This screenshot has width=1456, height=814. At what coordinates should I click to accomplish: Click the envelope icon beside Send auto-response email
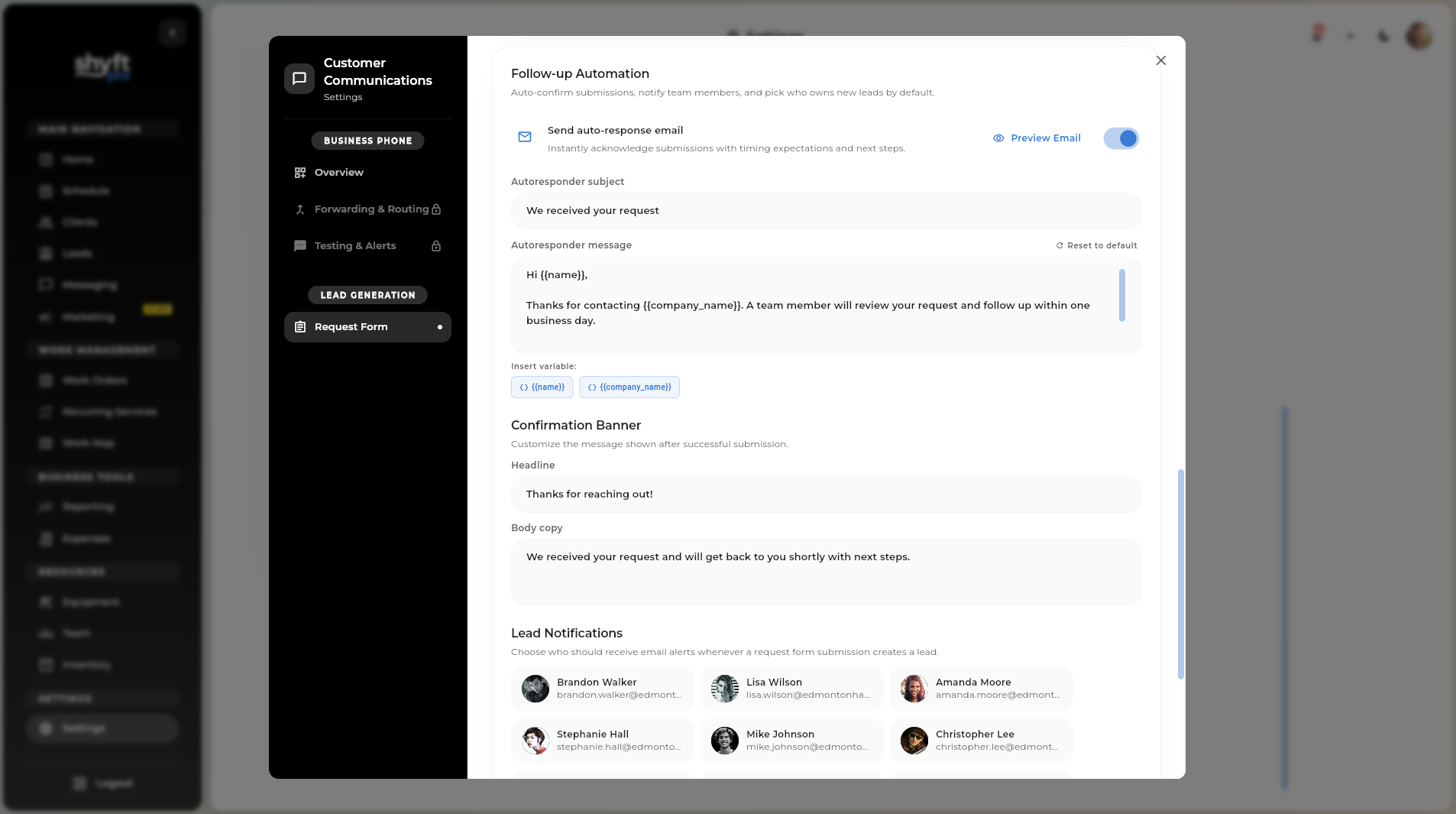pyautogui.click(x=525, y=138)
